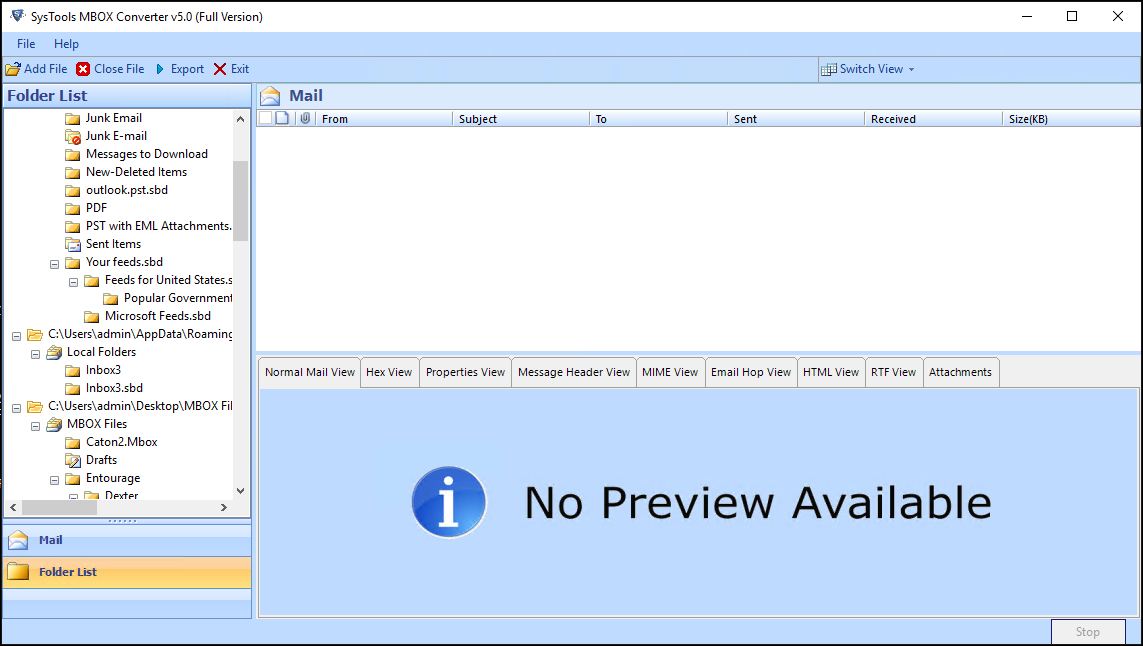
Task: Select the outlook.pst.sbd tree item
Action: 127,190
